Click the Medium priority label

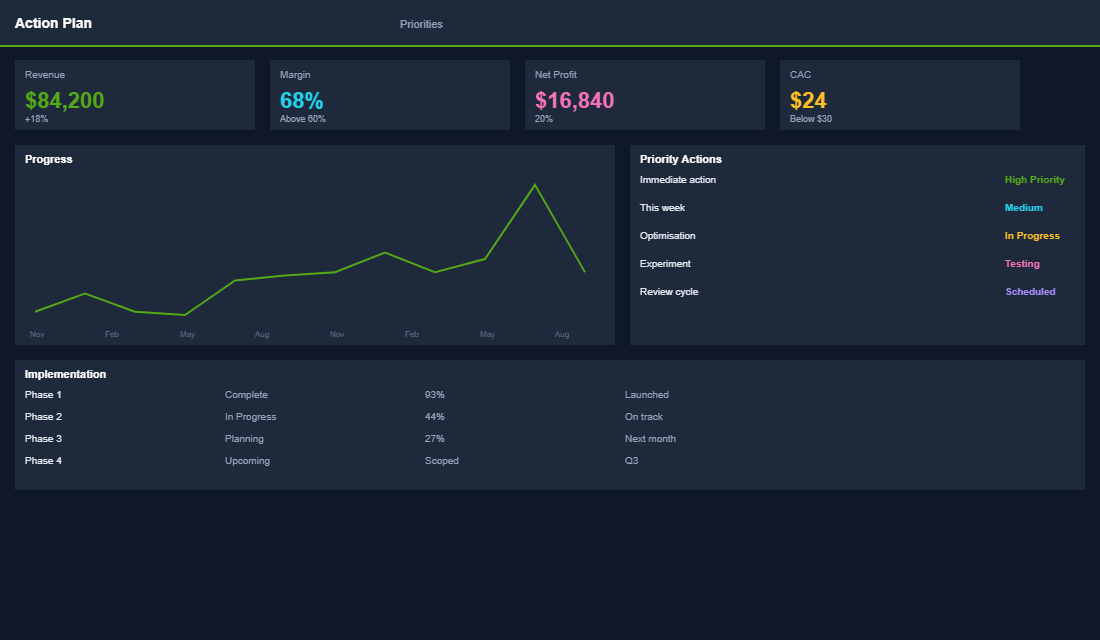1023,208
